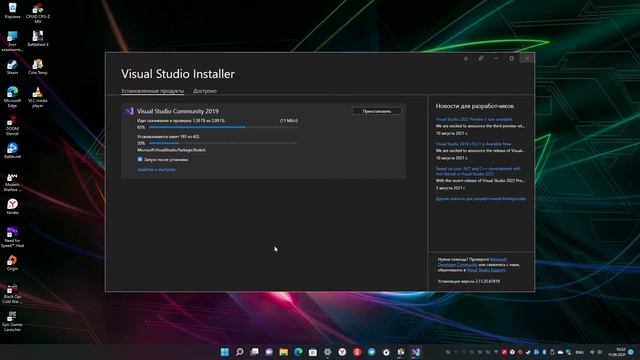This screenshot has height=360, width=640.
Task: Open more Microsoft developer news link
Action: pos(481,199)
